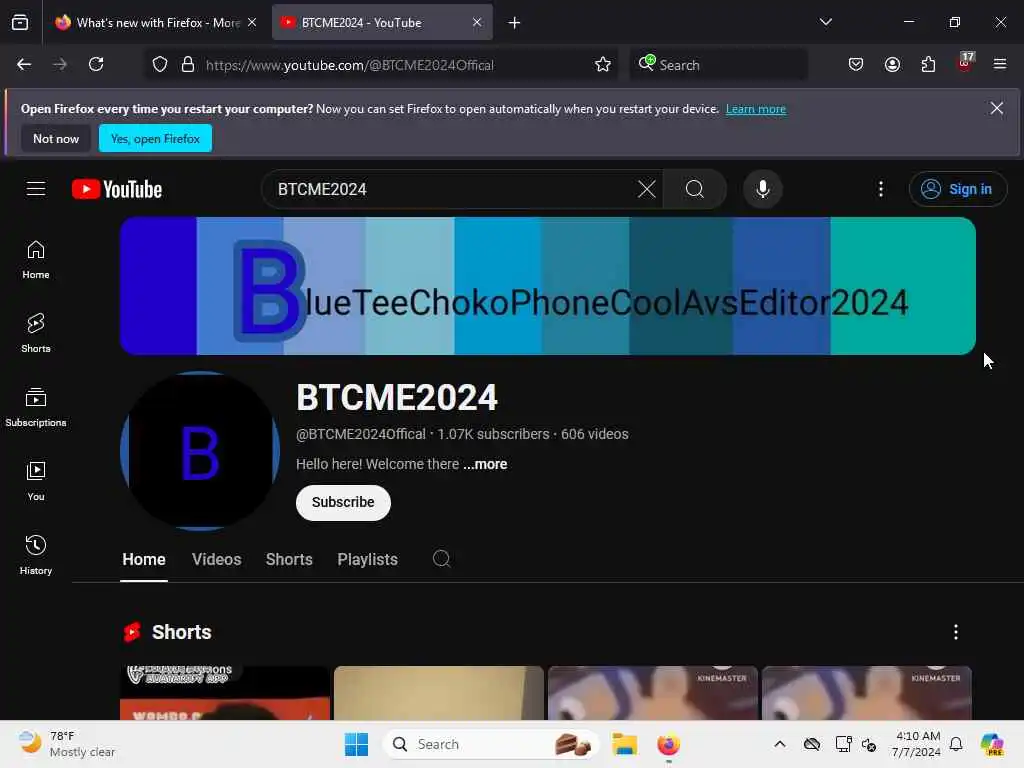Go back to the previous page
Screen dimensions: 1024x768
[24, 64]
